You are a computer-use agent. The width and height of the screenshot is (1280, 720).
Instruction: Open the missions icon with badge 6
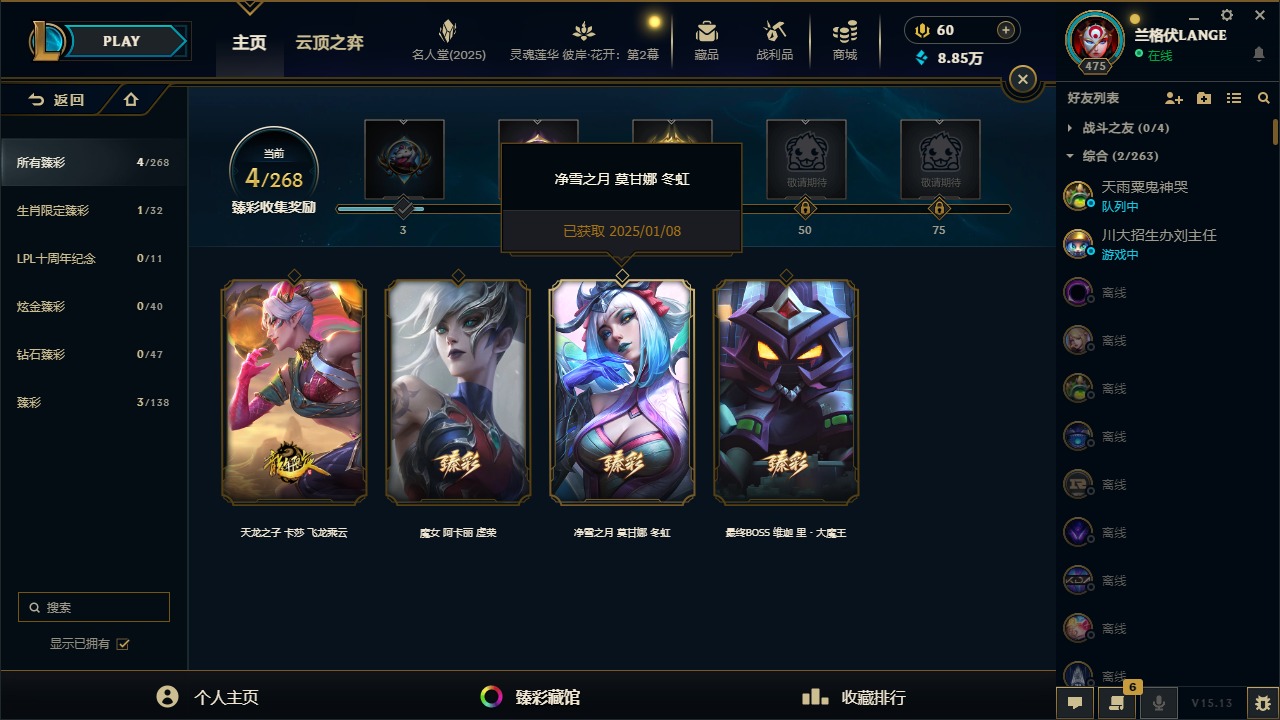(x=1116, y=703)
